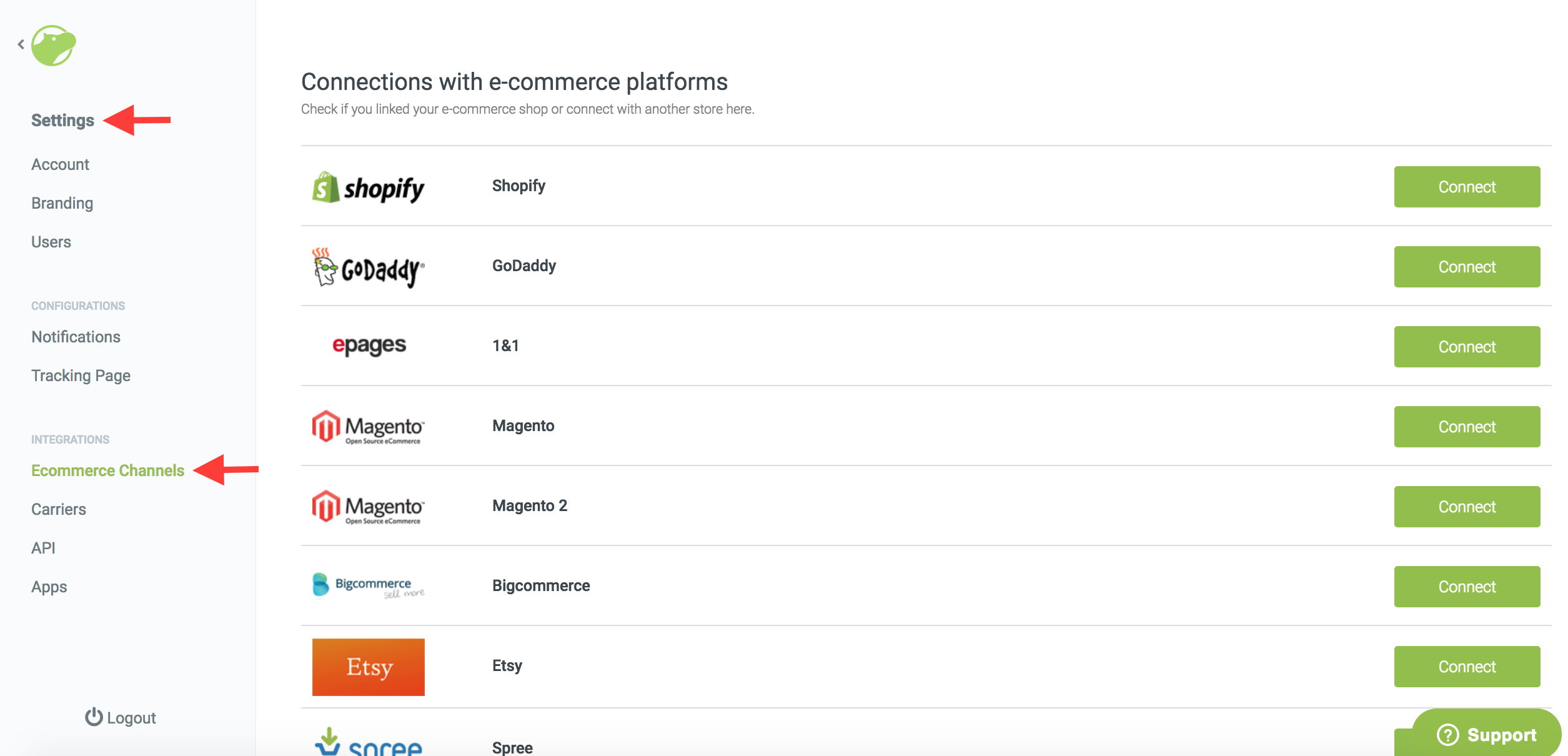Screen dimensions: 1568x756
Task: Click the Bigcommerce logo
Action: tap(368, 585)
